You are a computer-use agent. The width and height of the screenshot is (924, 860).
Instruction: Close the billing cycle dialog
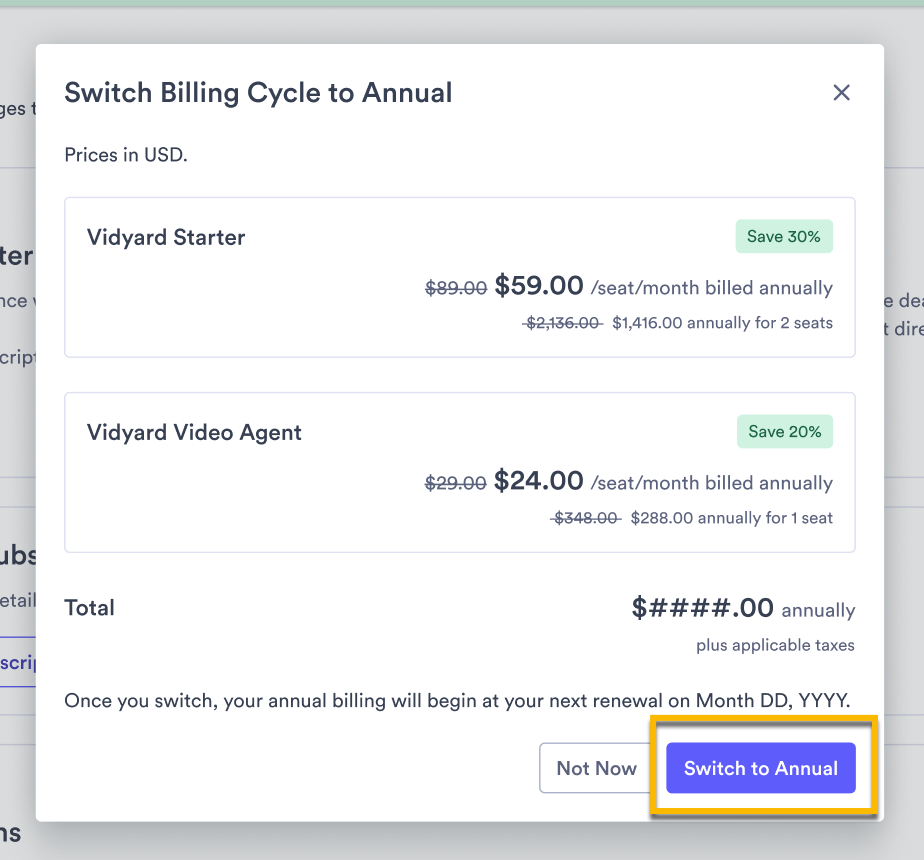pos(841,92)
